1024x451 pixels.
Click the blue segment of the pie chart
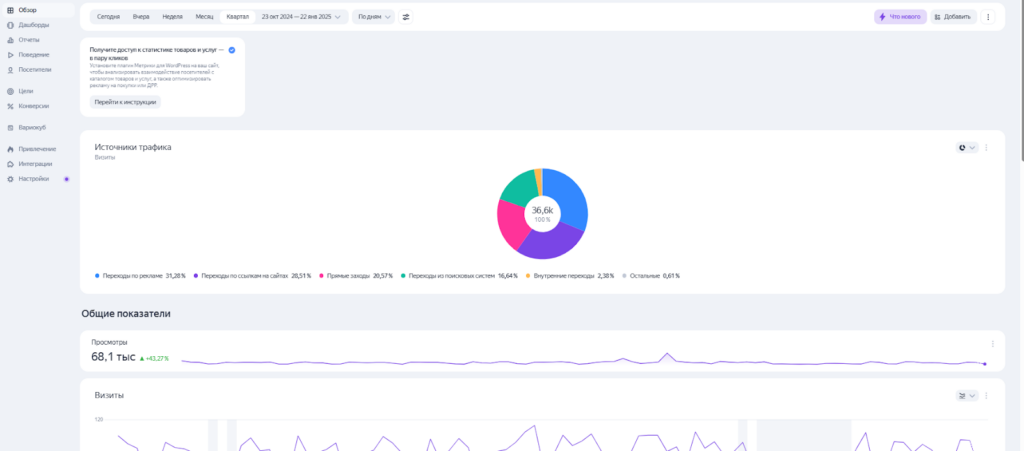pos(566,197)
